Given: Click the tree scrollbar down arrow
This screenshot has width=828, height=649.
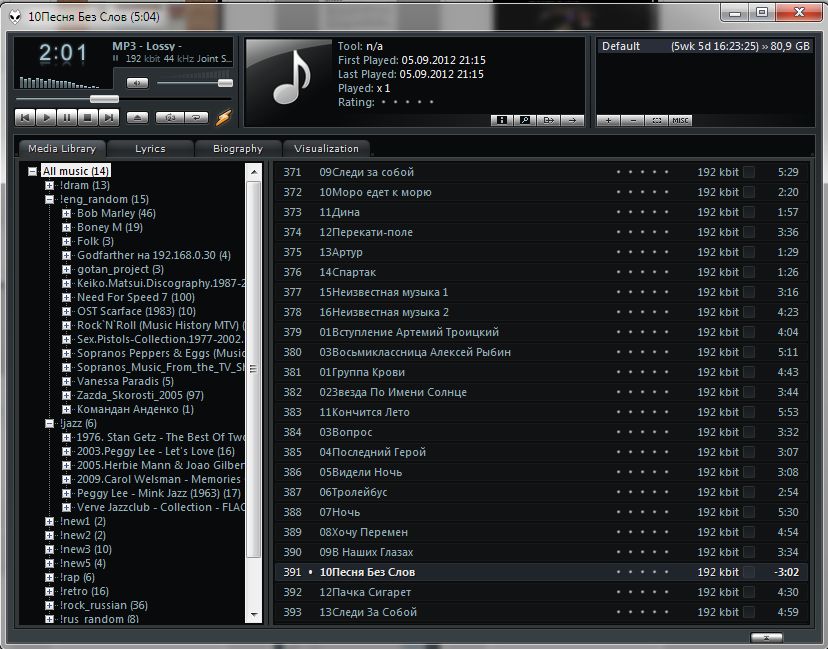Looking at the screenshot, I should (254, 615).
